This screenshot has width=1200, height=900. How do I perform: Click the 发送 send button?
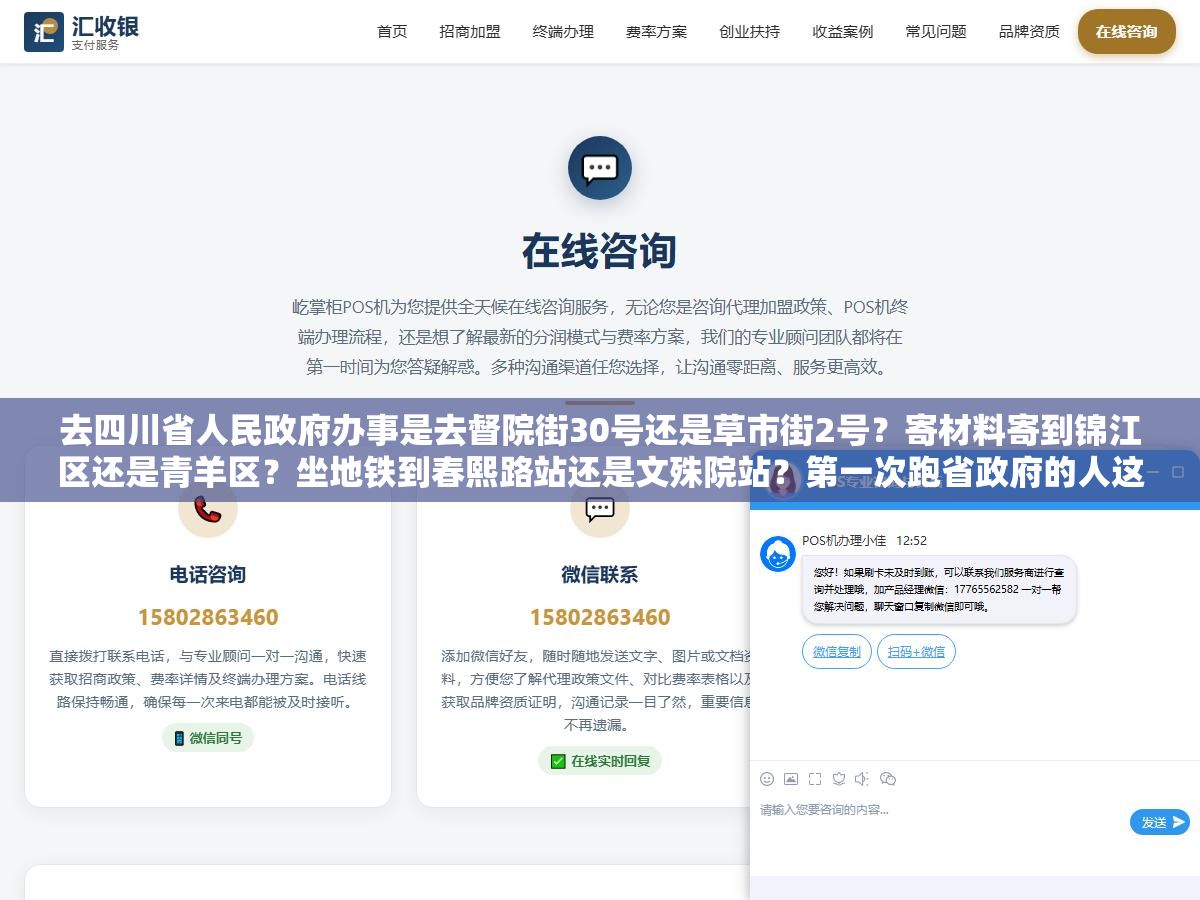click(x=1160, y=822)
